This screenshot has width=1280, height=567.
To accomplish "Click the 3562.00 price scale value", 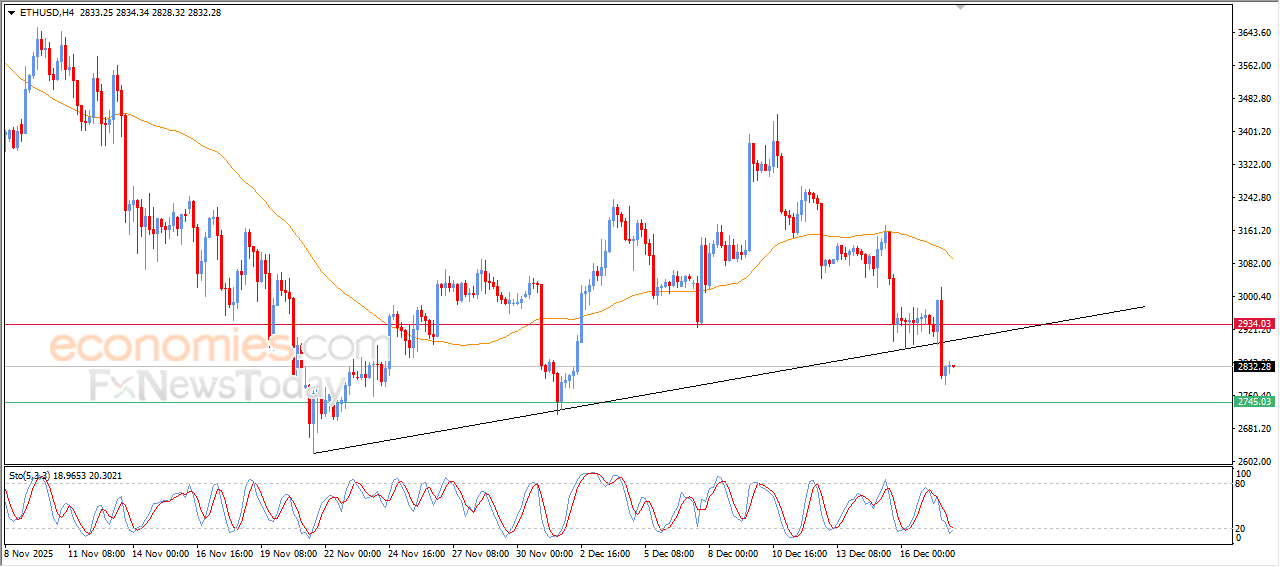I will pyautogui.click(x=1255, y=66).
